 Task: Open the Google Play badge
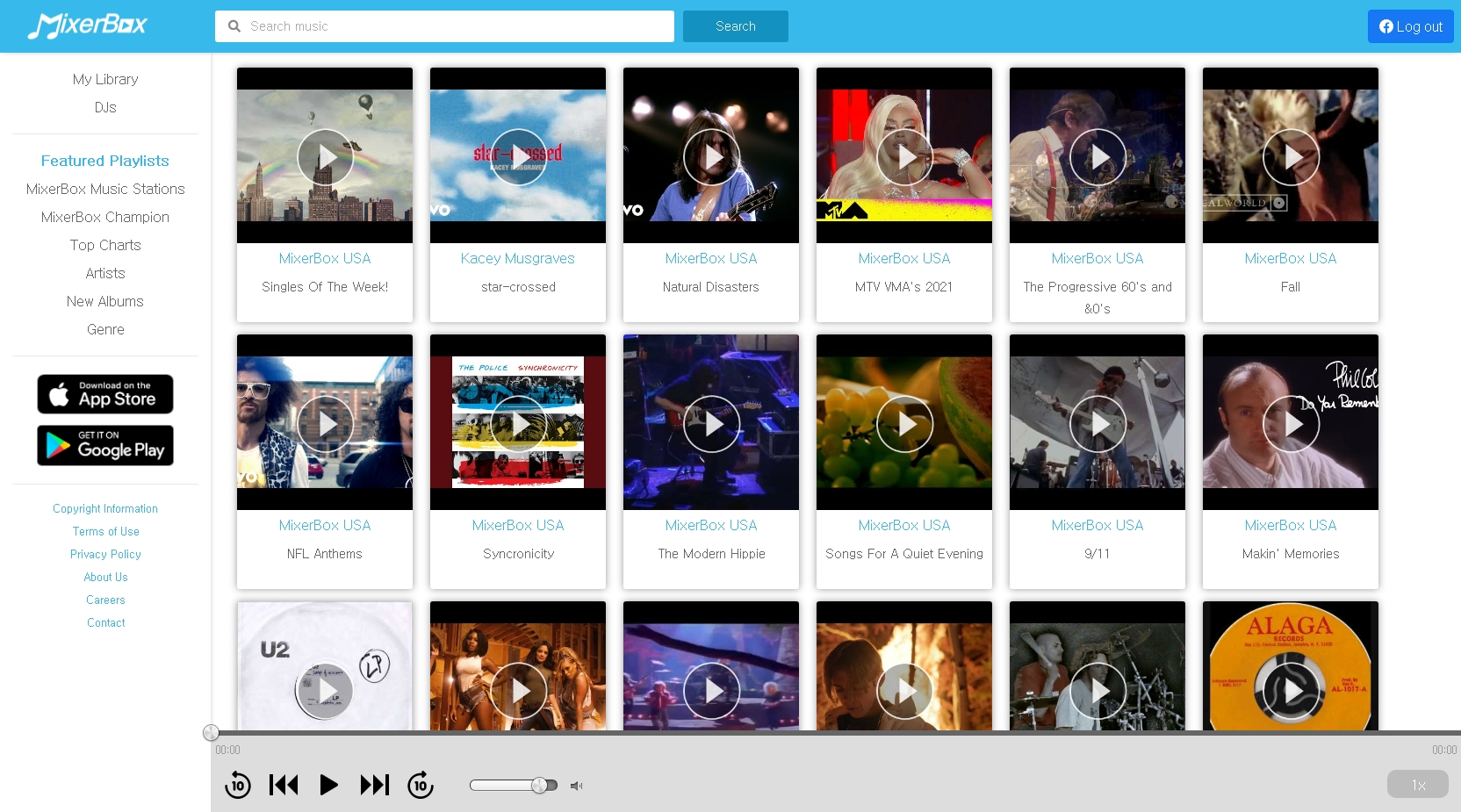pos(105,445)
